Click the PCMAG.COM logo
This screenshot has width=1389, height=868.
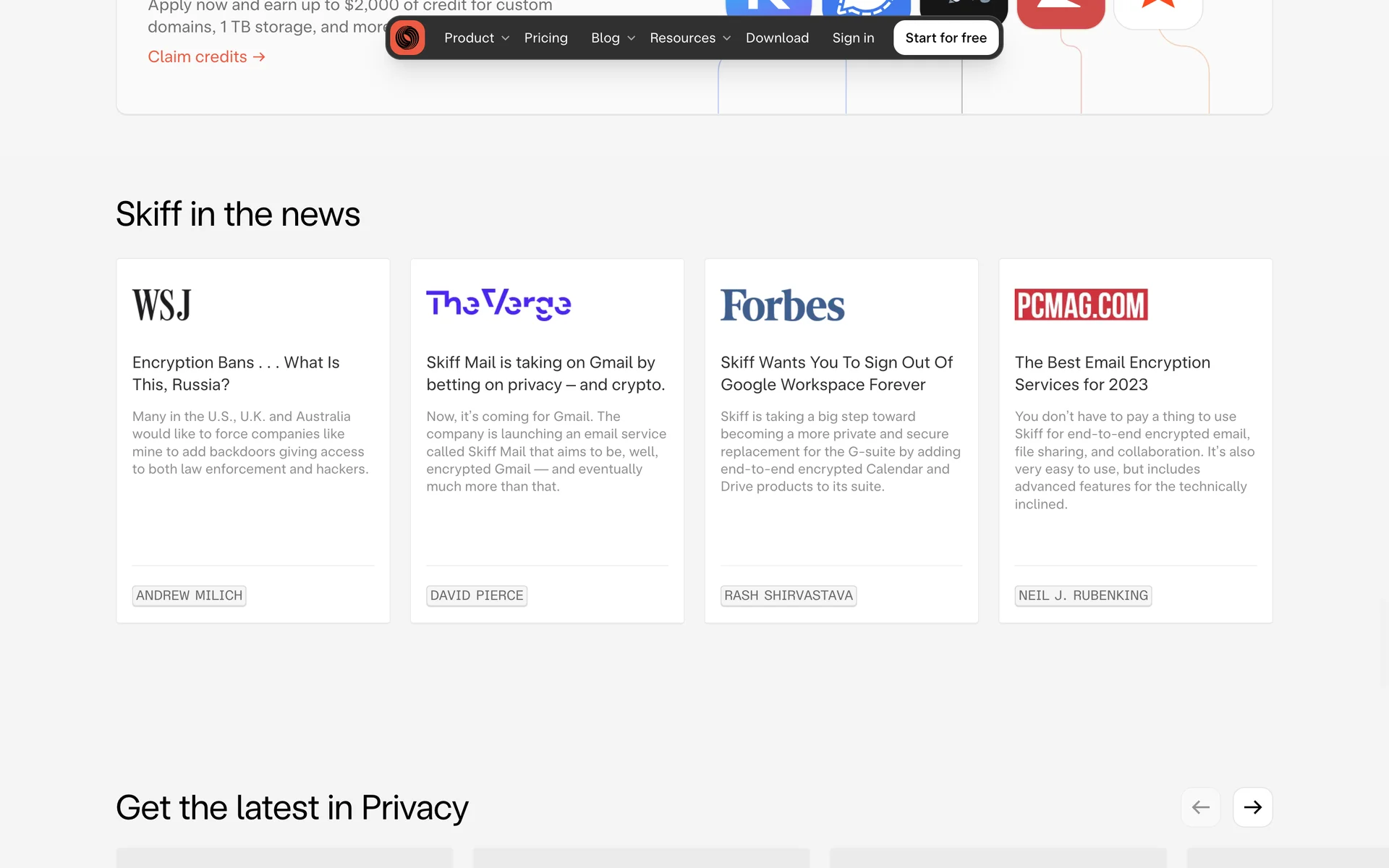pyautogui.click(x=1081, y=305)
